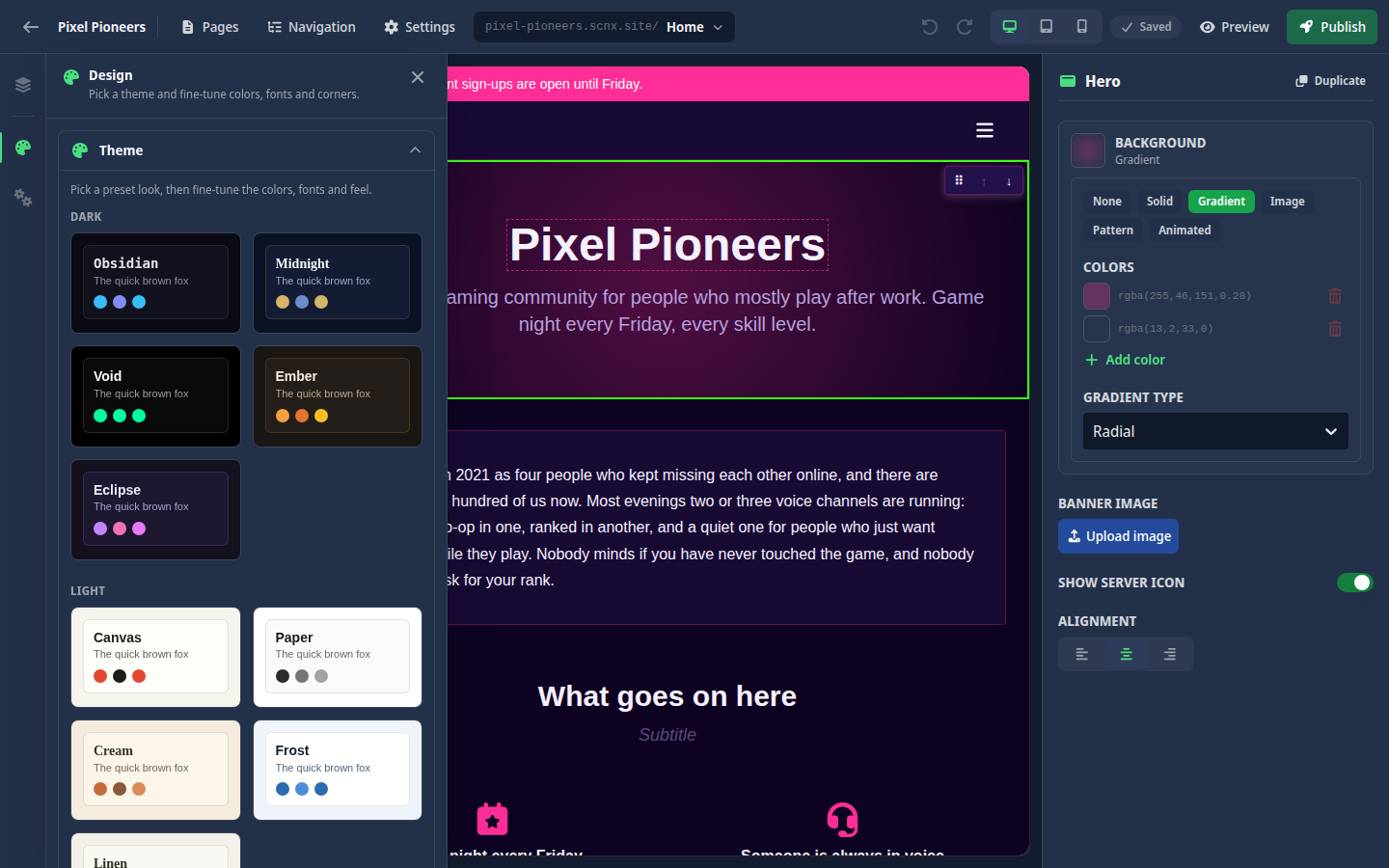The image size is (1389, 868).
Task: Select Pattern background type
Action: (x=1113, y=231)
